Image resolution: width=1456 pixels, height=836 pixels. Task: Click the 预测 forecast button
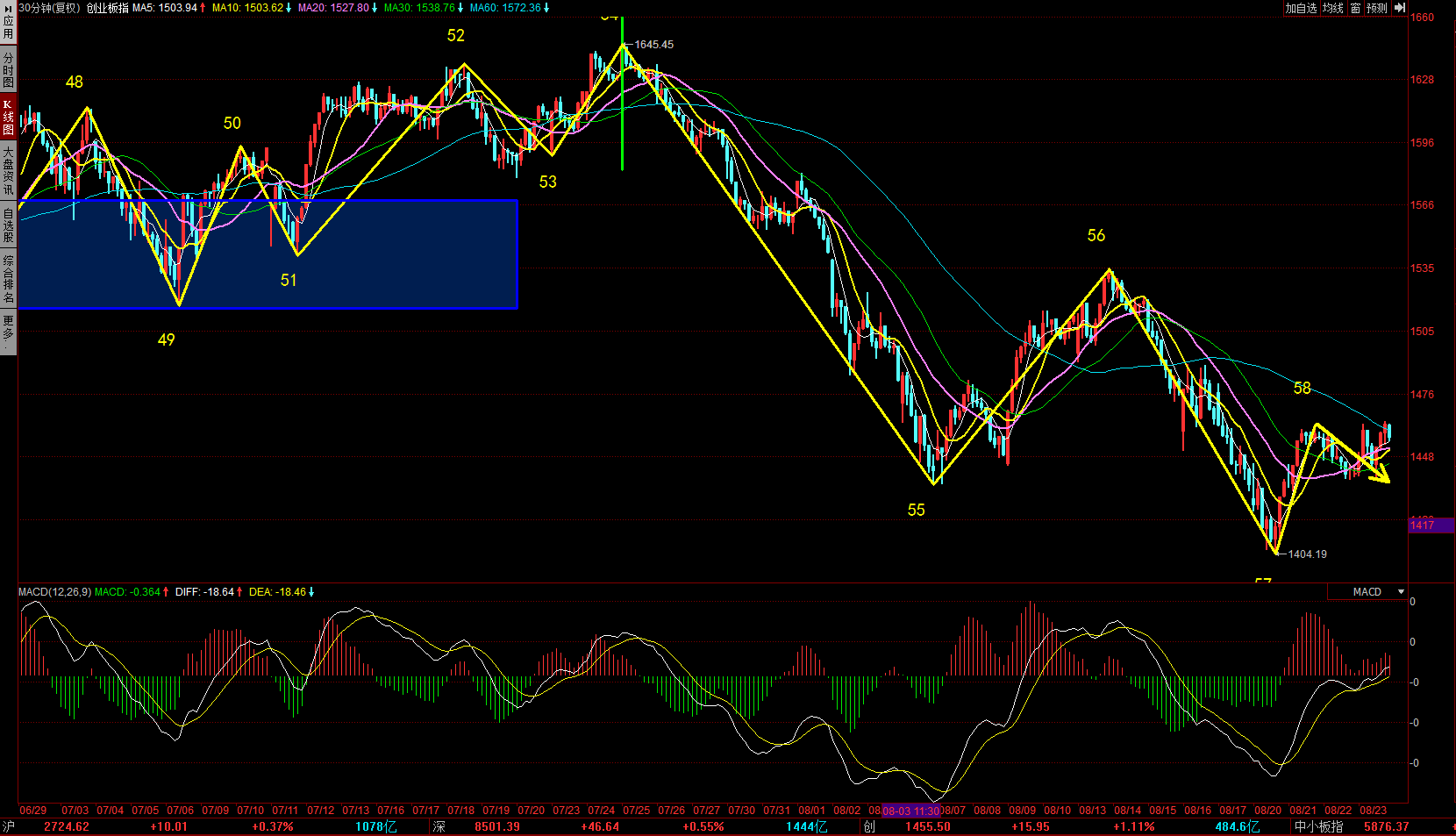coord(1377,8)
